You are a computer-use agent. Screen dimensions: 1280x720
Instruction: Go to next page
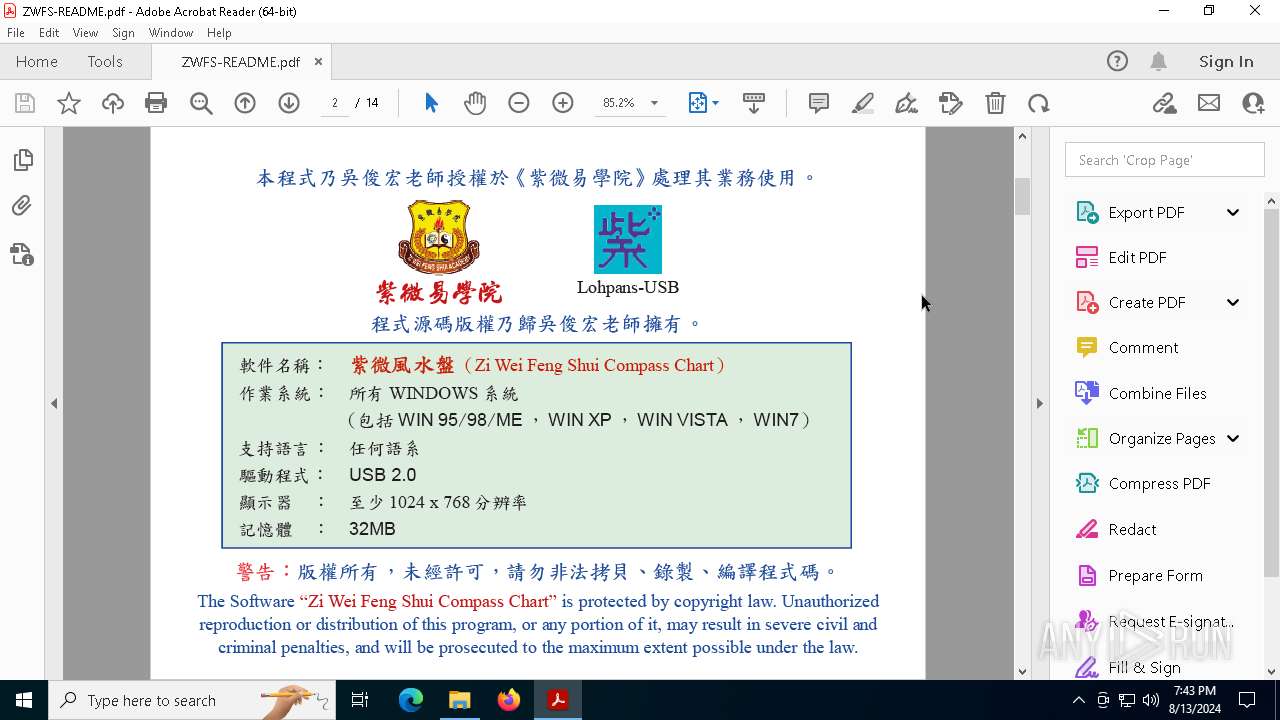coord(289,103)
